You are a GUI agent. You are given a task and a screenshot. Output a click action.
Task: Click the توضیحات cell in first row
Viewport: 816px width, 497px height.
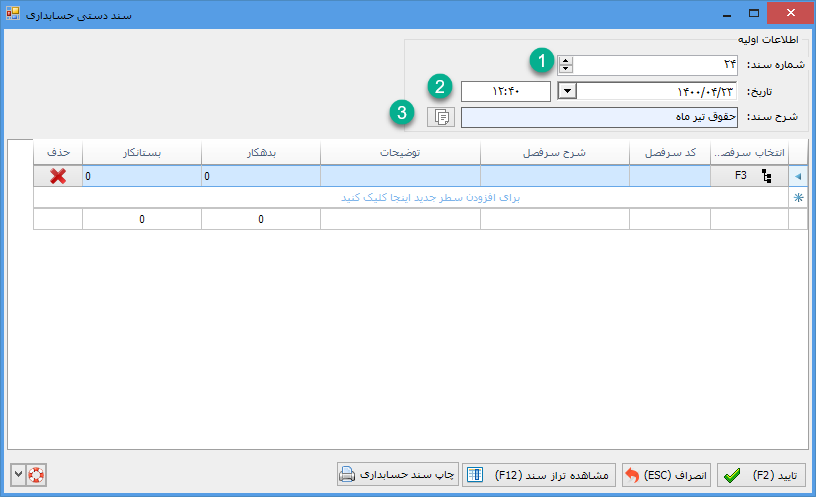pos(400,176)
